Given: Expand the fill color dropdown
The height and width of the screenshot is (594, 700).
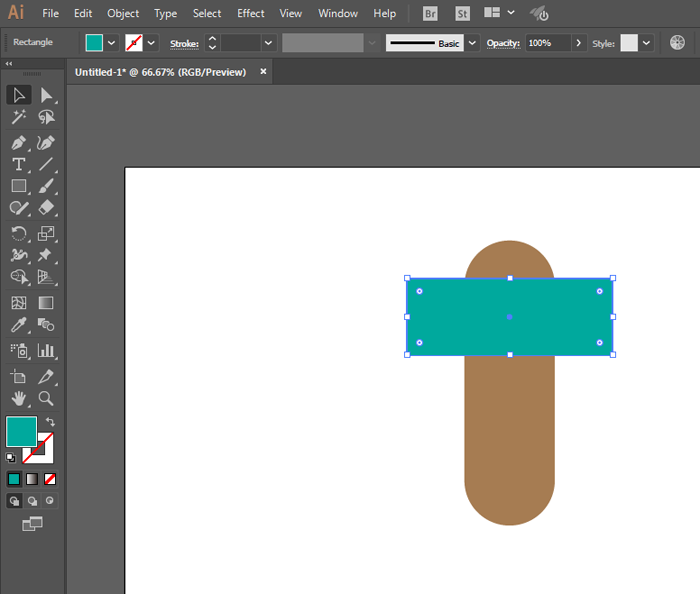Looking at the screenshot, I should click(x=111, y=43).
